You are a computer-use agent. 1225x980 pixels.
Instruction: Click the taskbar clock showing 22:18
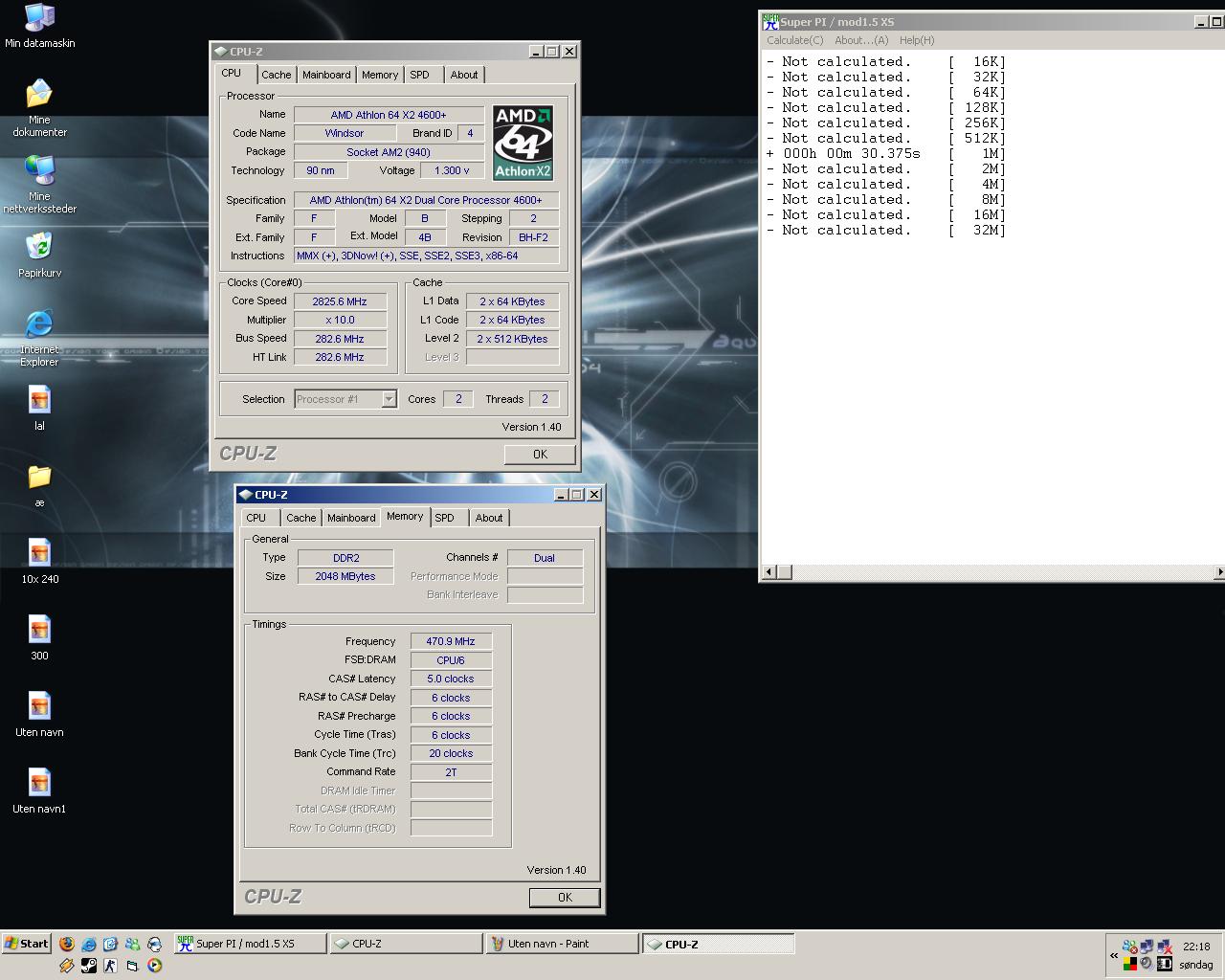click(x=1196, y=947)
